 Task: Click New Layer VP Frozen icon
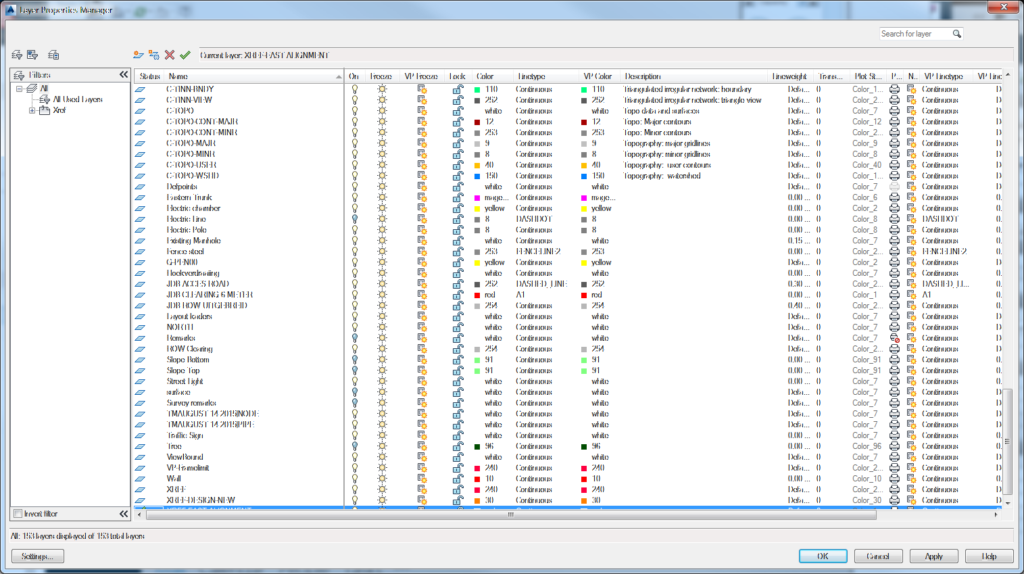coord(154,54)
